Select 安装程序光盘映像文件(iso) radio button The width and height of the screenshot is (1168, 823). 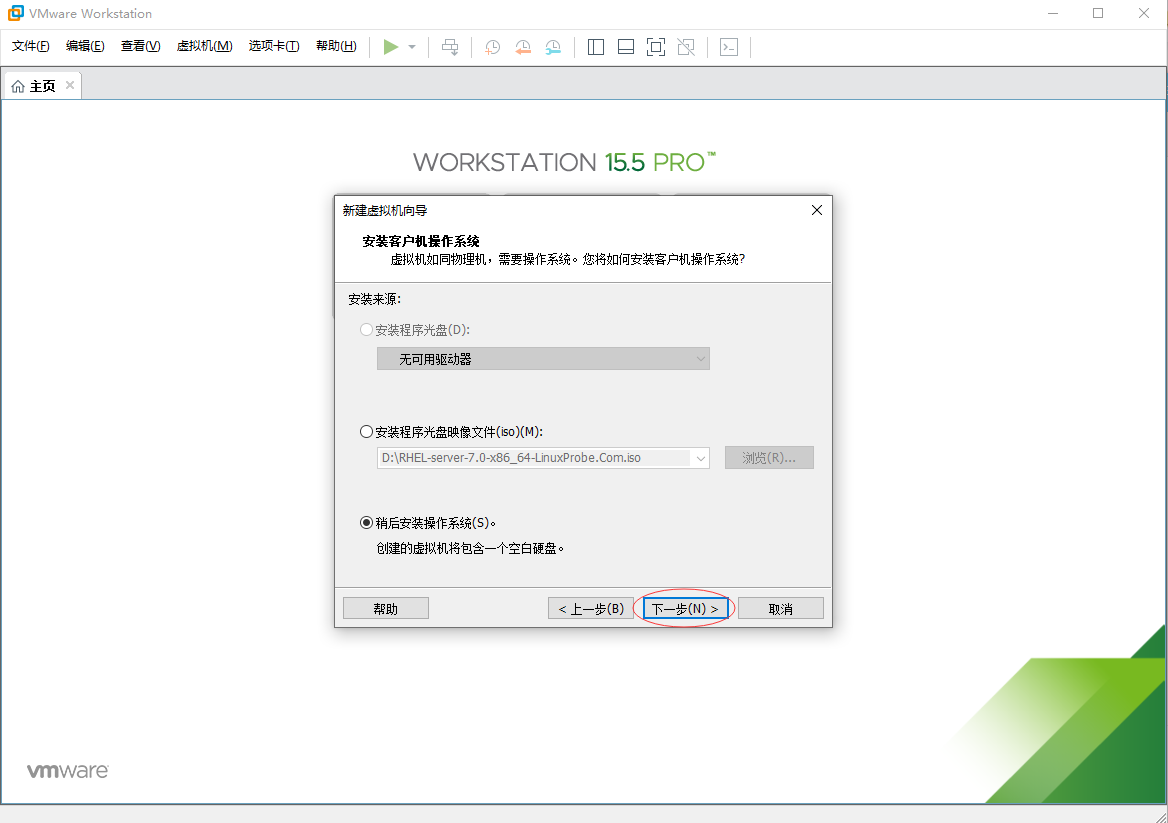click(x=366, y=431)
